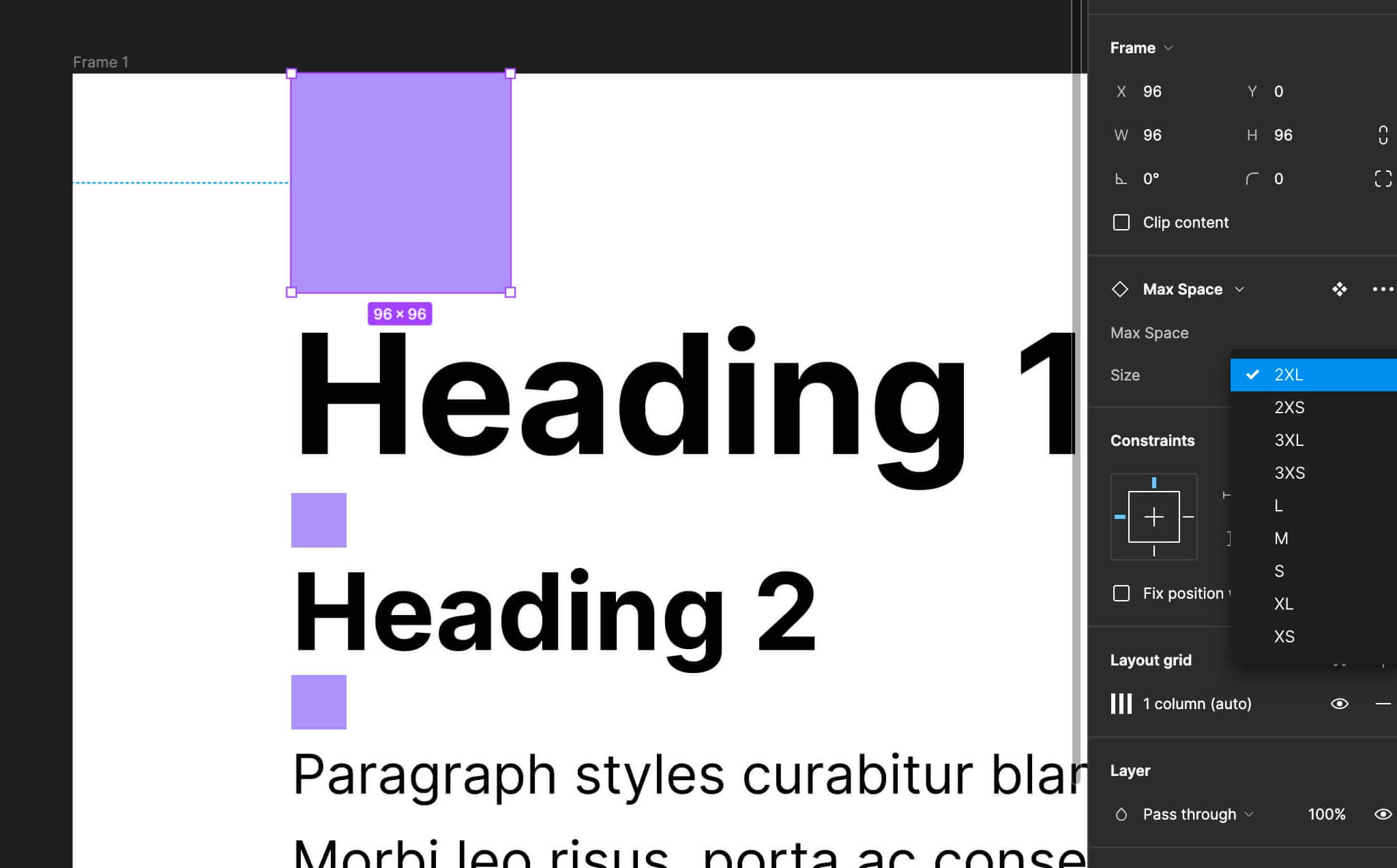This screenshot has height=868, width=1397.
Task: Select 3XL from Max Space size dropdown
Action: tap(1290, 440)
